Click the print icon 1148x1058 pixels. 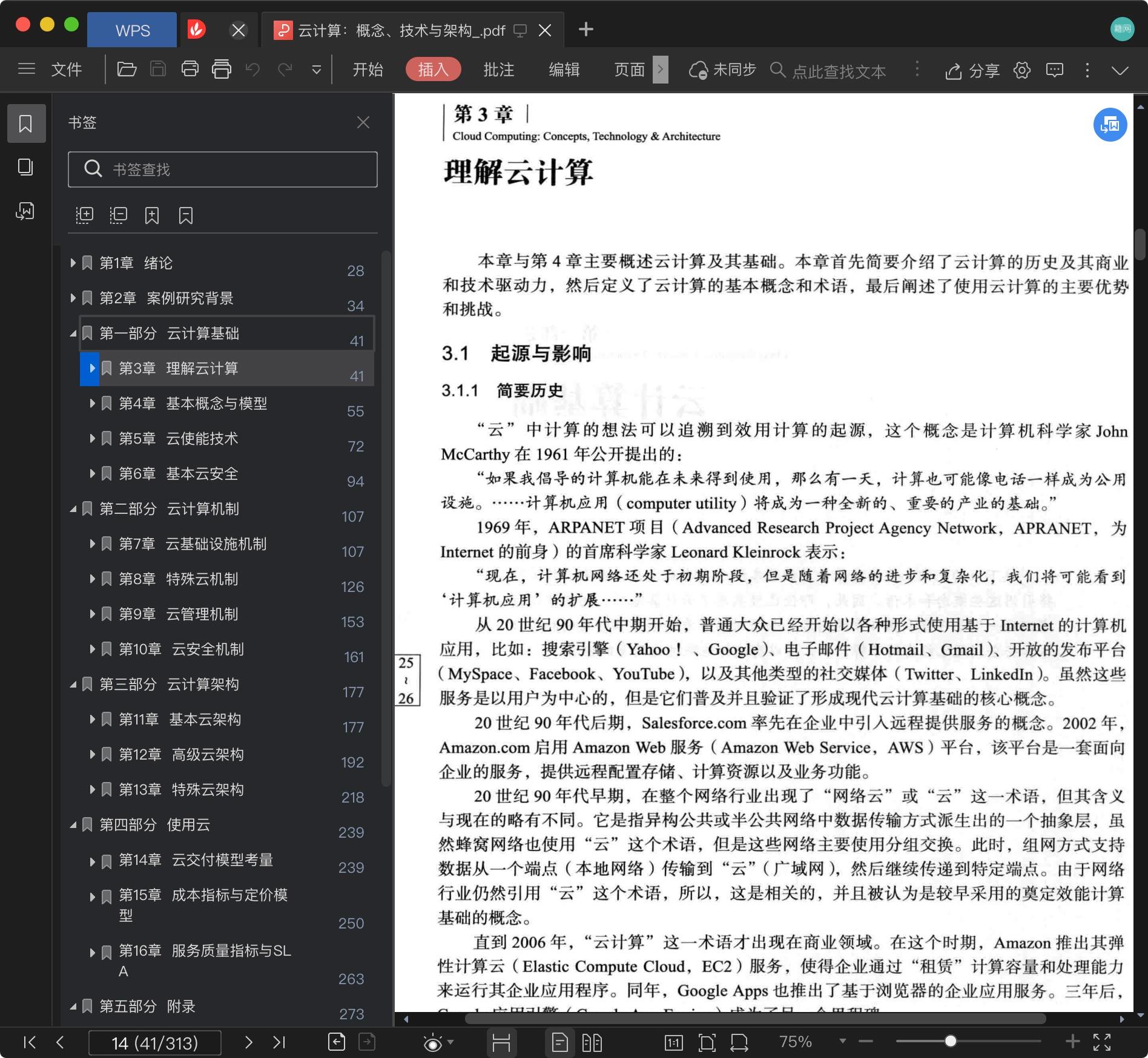click(x=190, y=69)
